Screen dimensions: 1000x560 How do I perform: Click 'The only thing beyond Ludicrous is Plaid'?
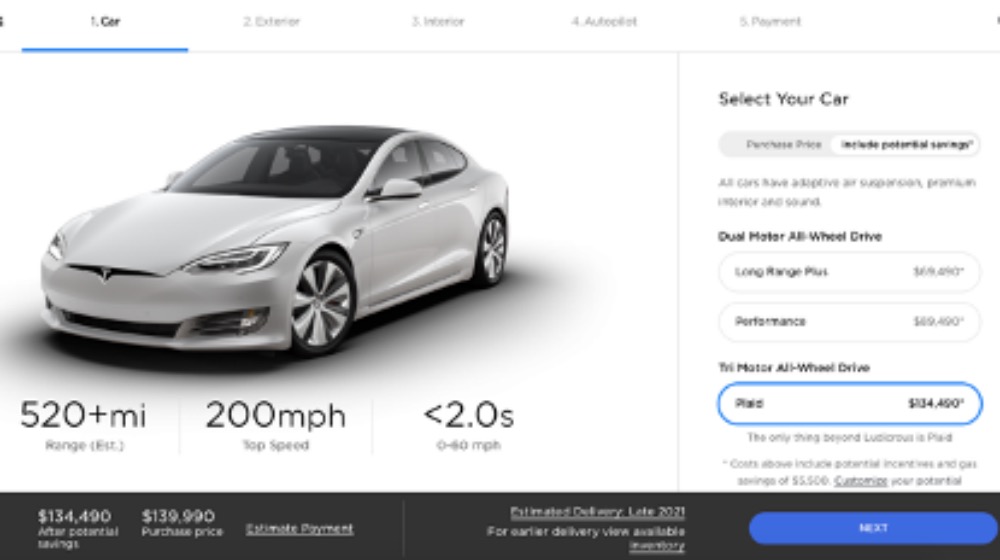(x=849, y=438)
